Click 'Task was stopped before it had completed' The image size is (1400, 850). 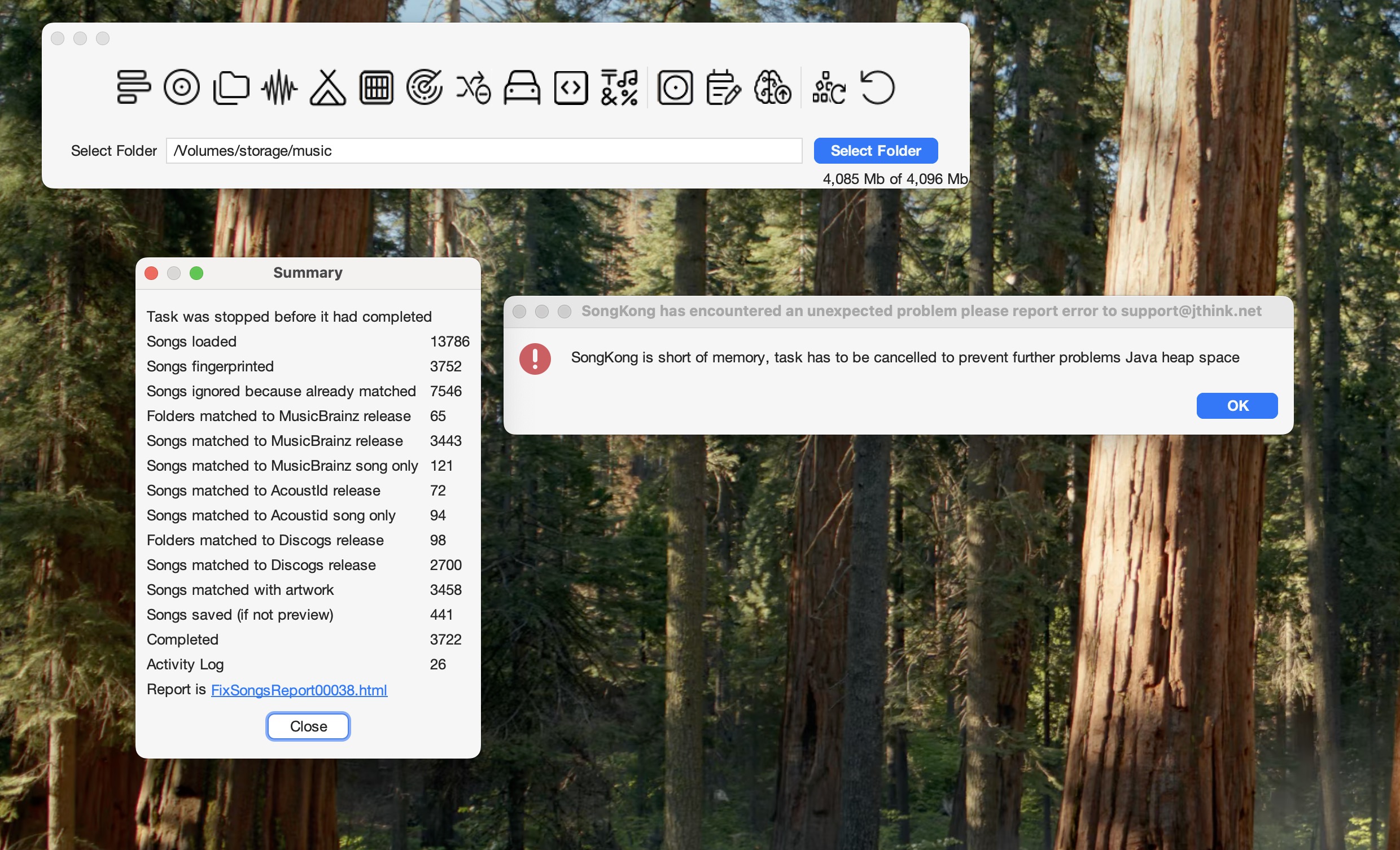point(289,317)
